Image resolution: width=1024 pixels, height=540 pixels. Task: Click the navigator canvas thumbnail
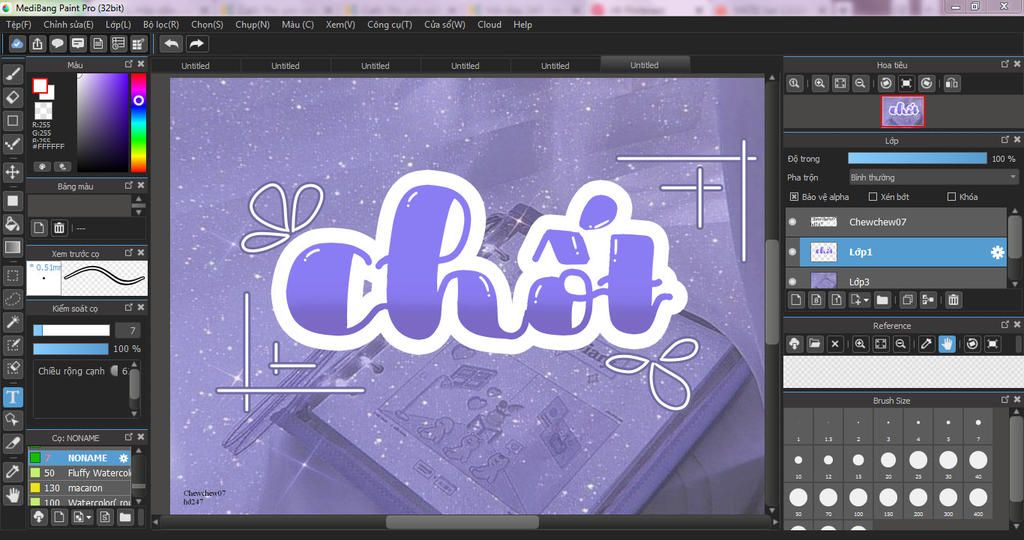tap(903, 111)
